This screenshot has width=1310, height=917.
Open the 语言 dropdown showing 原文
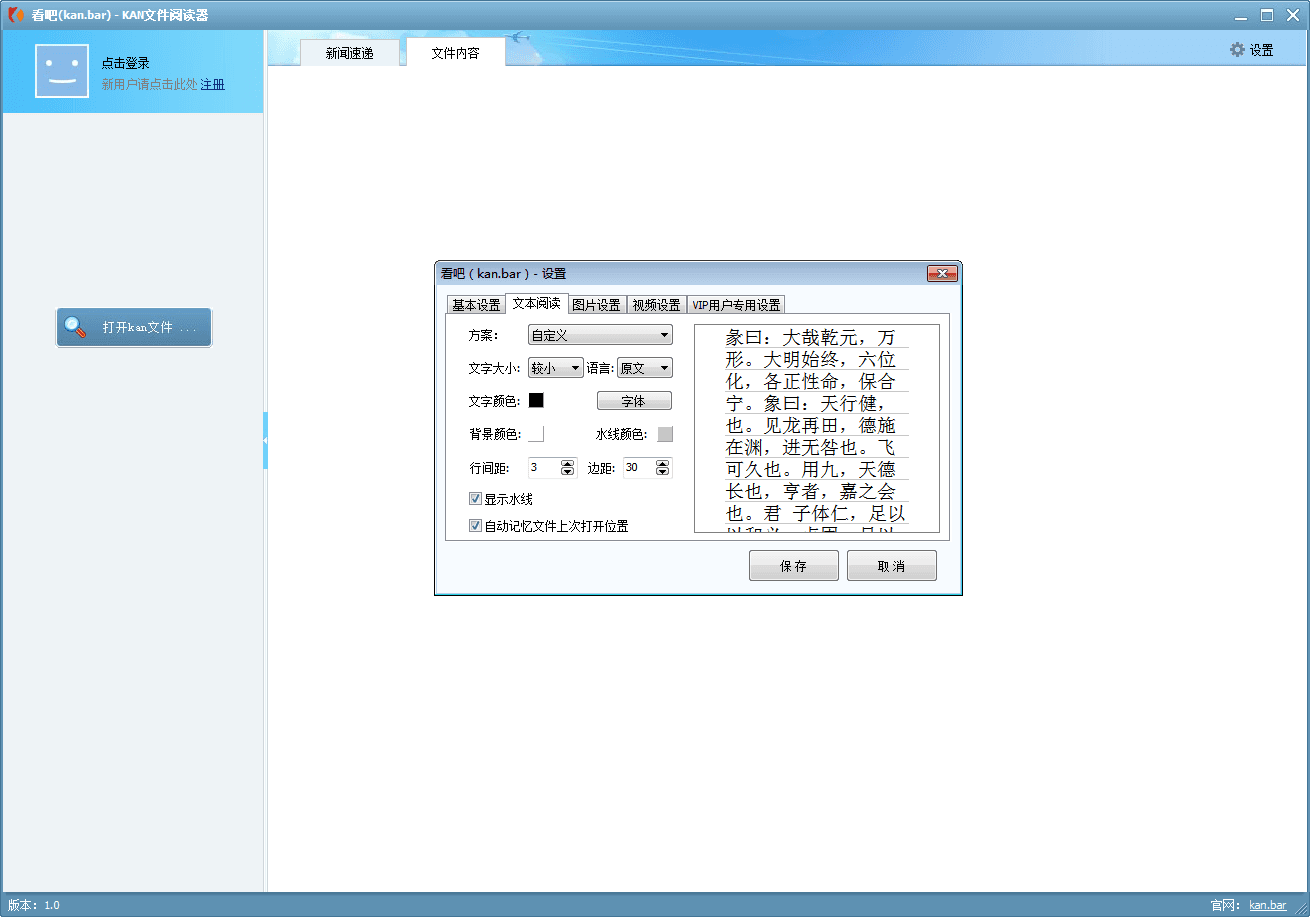pos(645,368)
